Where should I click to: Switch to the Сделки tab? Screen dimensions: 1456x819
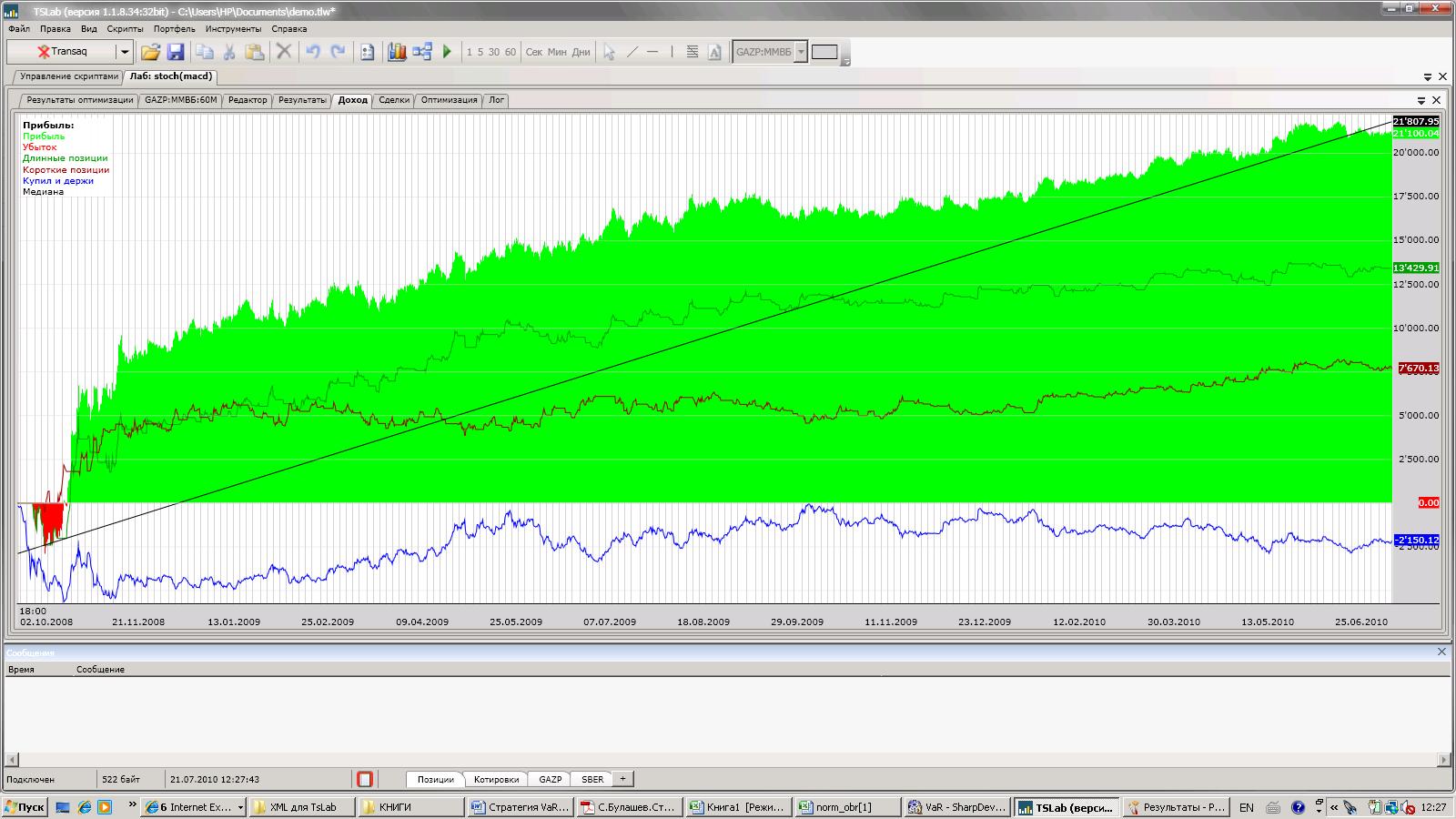point(393,100)
